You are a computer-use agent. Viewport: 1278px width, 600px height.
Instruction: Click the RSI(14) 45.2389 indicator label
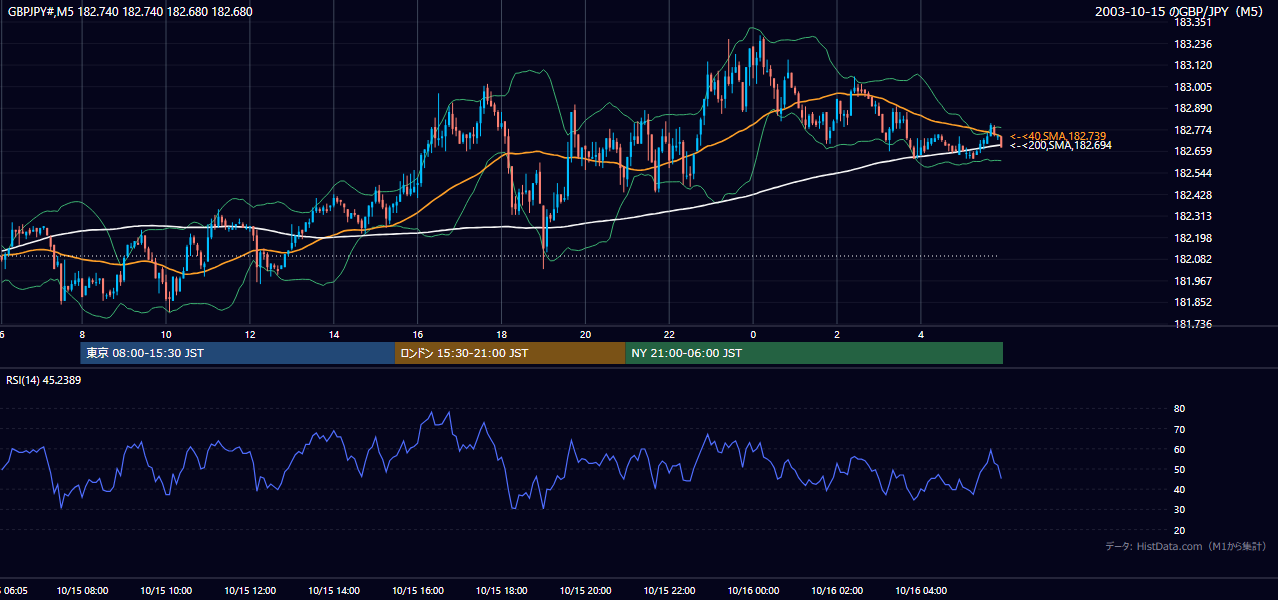(x=44, y=380)
